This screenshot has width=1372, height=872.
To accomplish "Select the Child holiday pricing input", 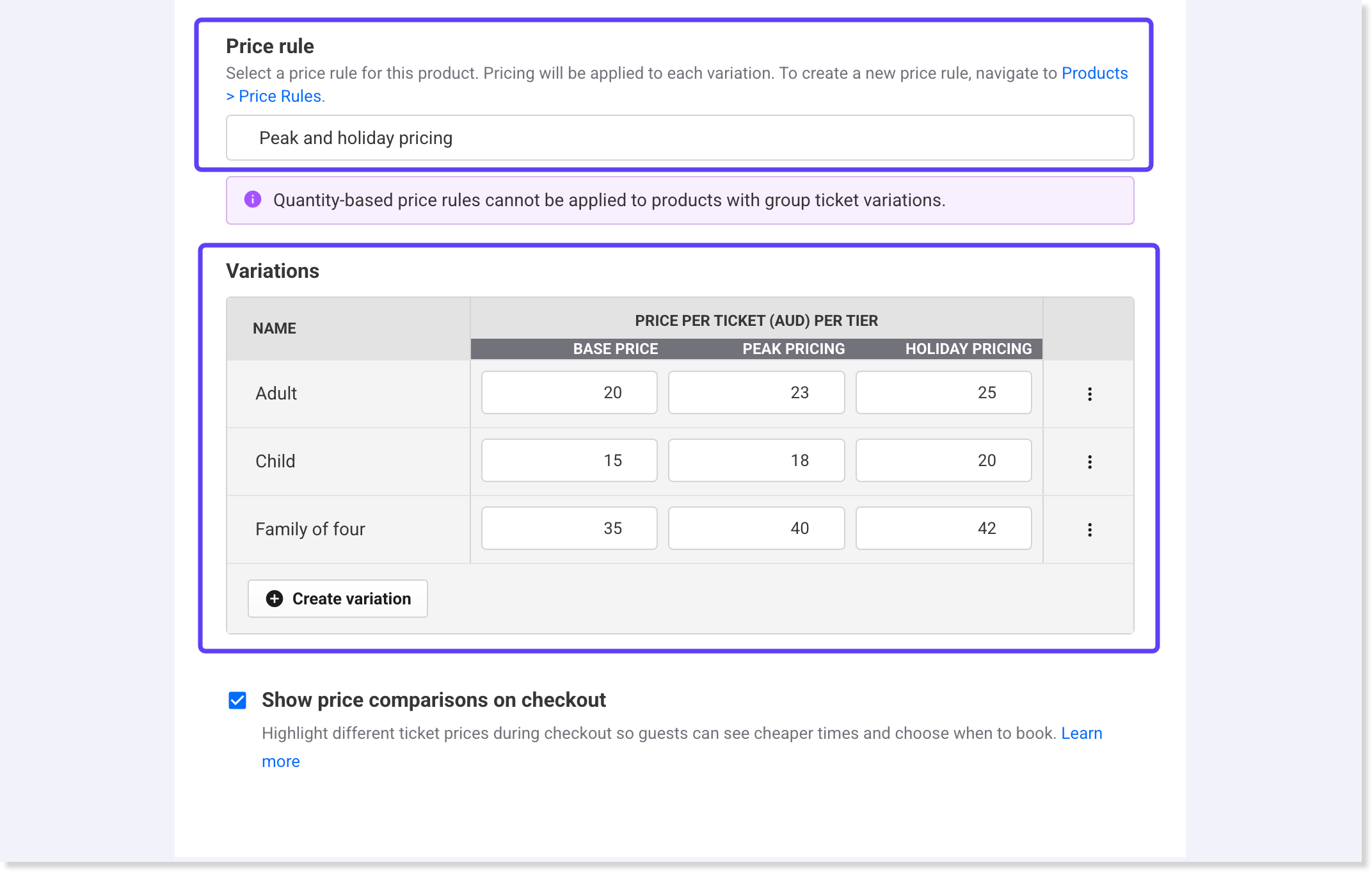I will point(943,460).
